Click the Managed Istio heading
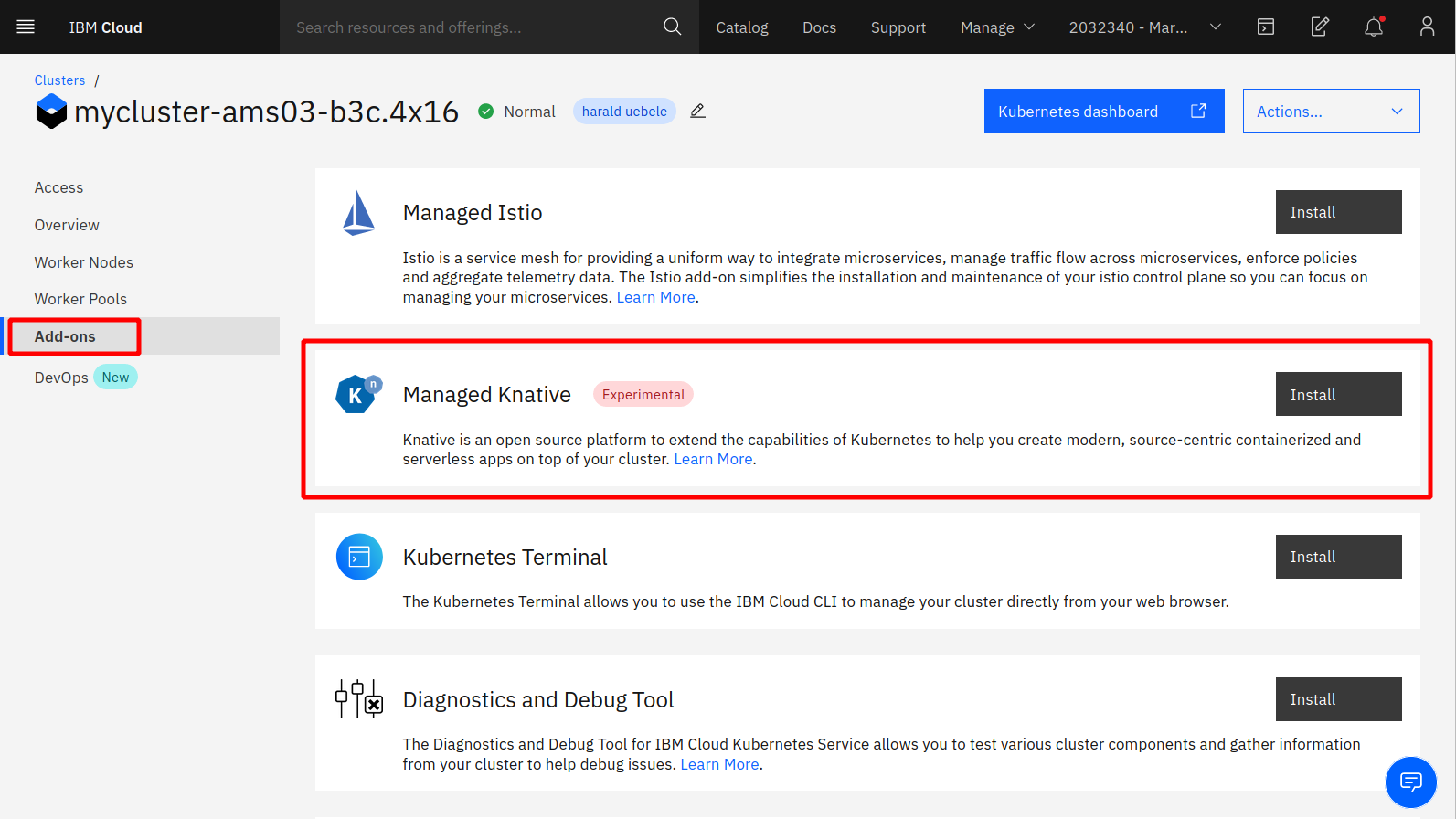This screenshot has height=819, width=1456. (473, 212)
